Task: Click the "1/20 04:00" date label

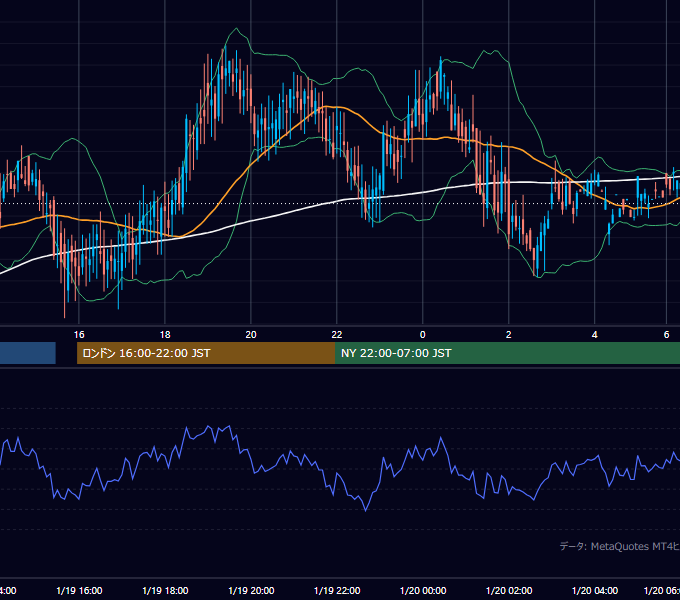Action: [x=595, y=590]
